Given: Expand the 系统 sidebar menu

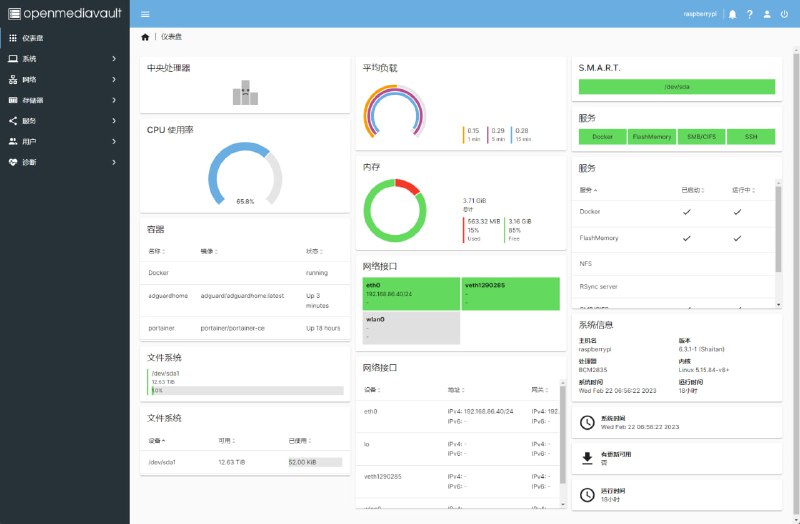Looking at the screenshot, I should click(64, 59).
